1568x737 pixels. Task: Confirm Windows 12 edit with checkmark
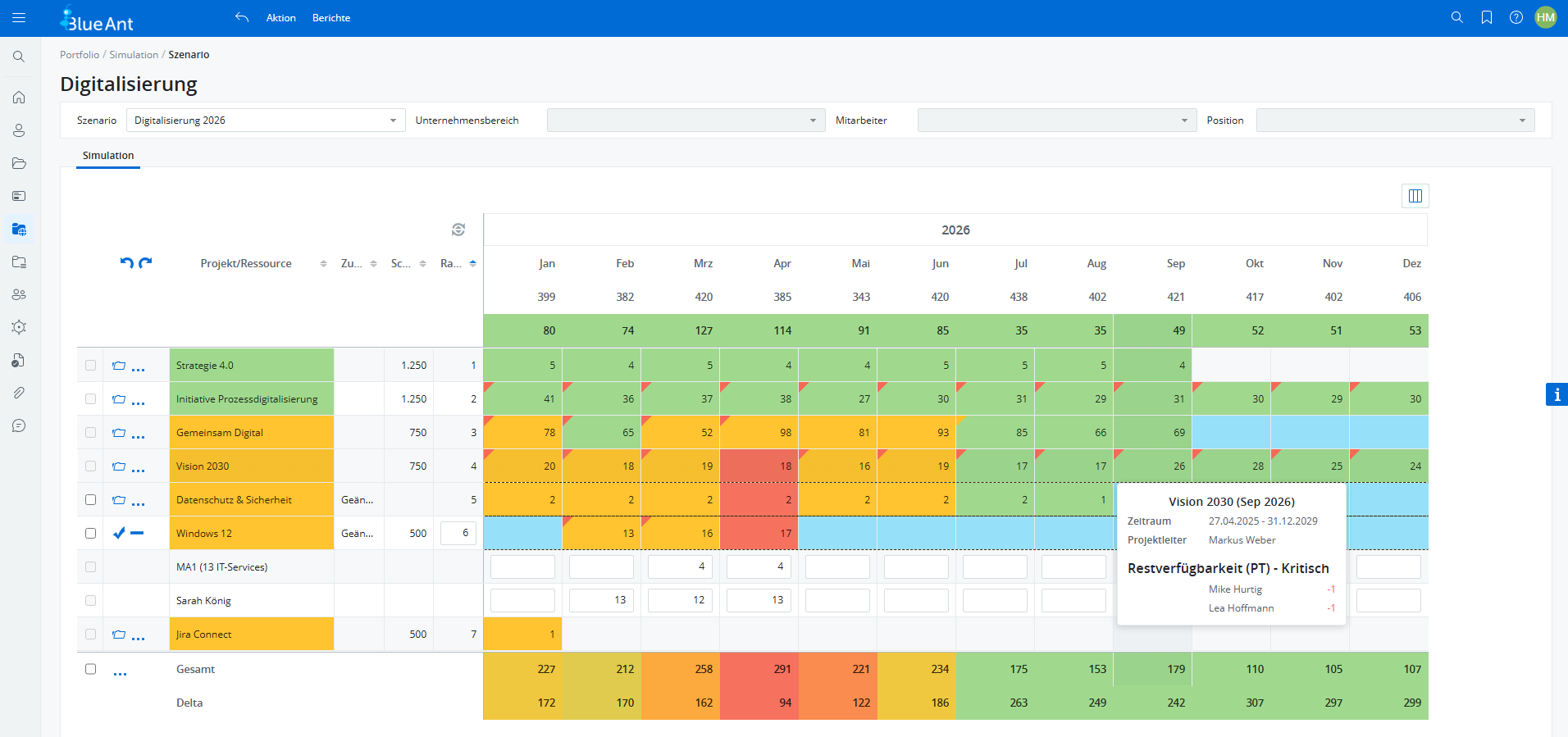click(119, 534)
